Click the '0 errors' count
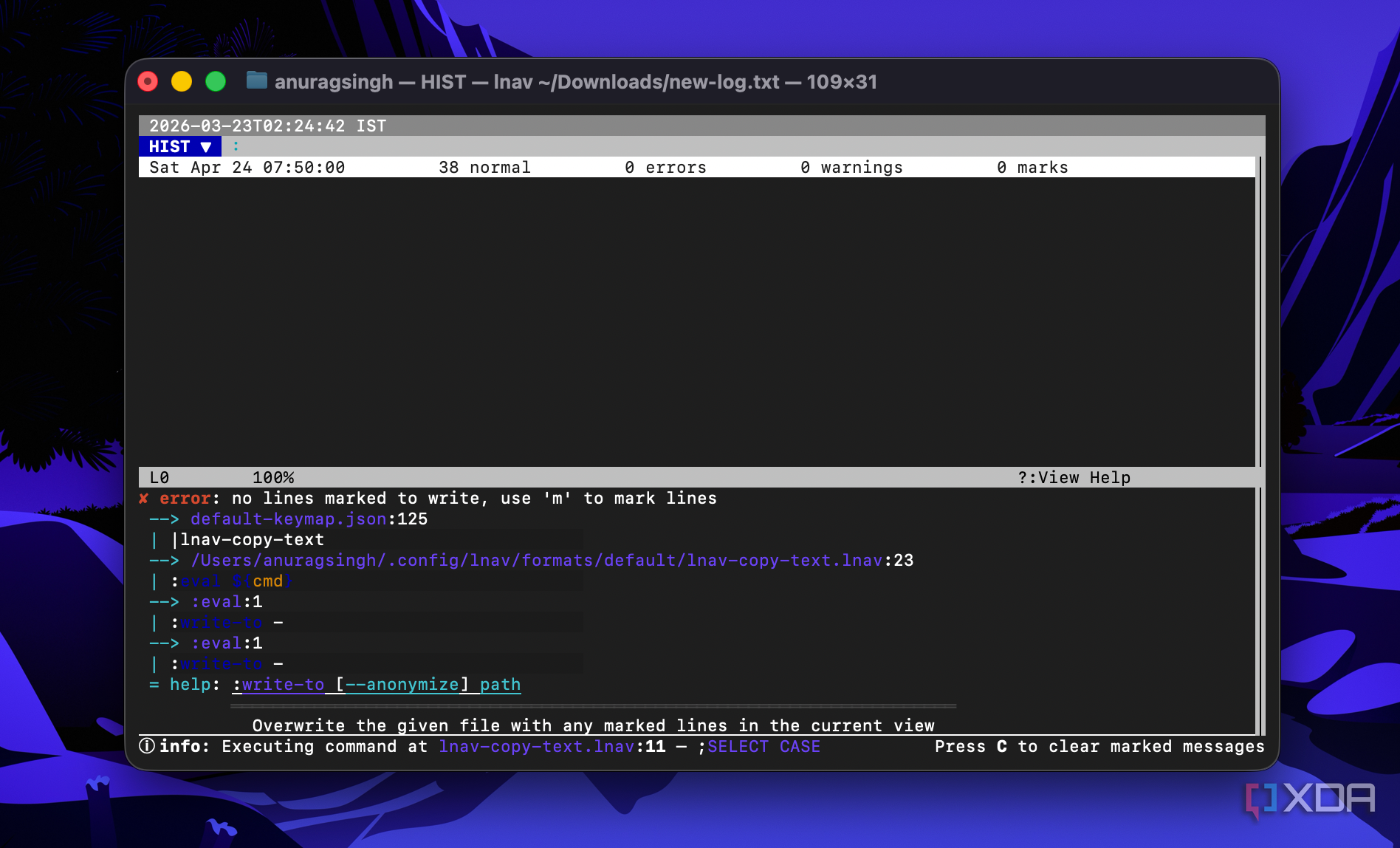The image size is (1400, 848). pyautogui.click(x=665, y=168)
